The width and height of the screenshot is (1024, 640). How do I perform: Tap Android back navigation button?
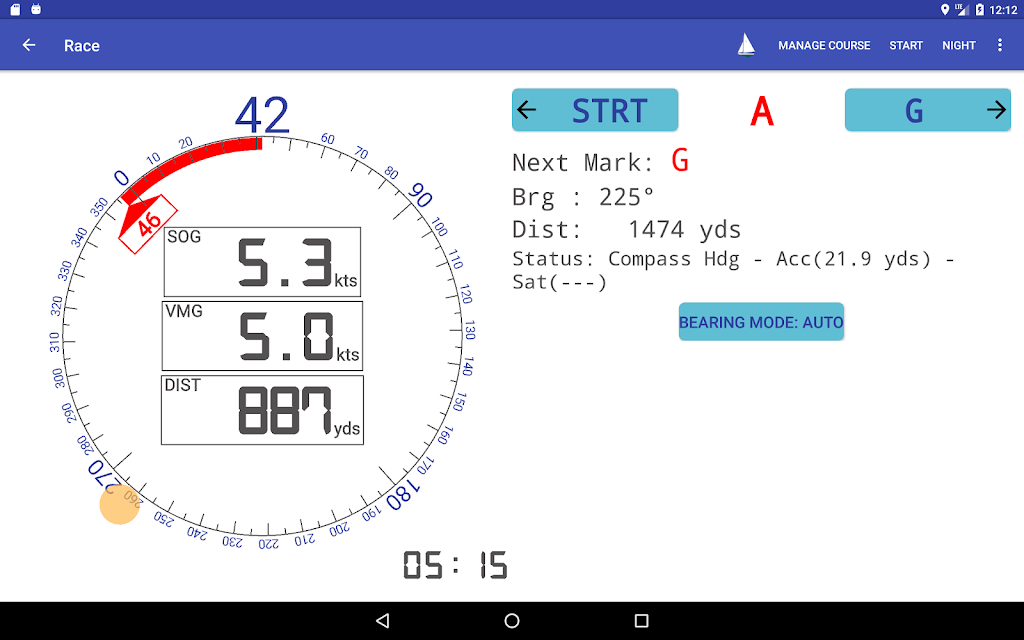click(x=383, y=620)
